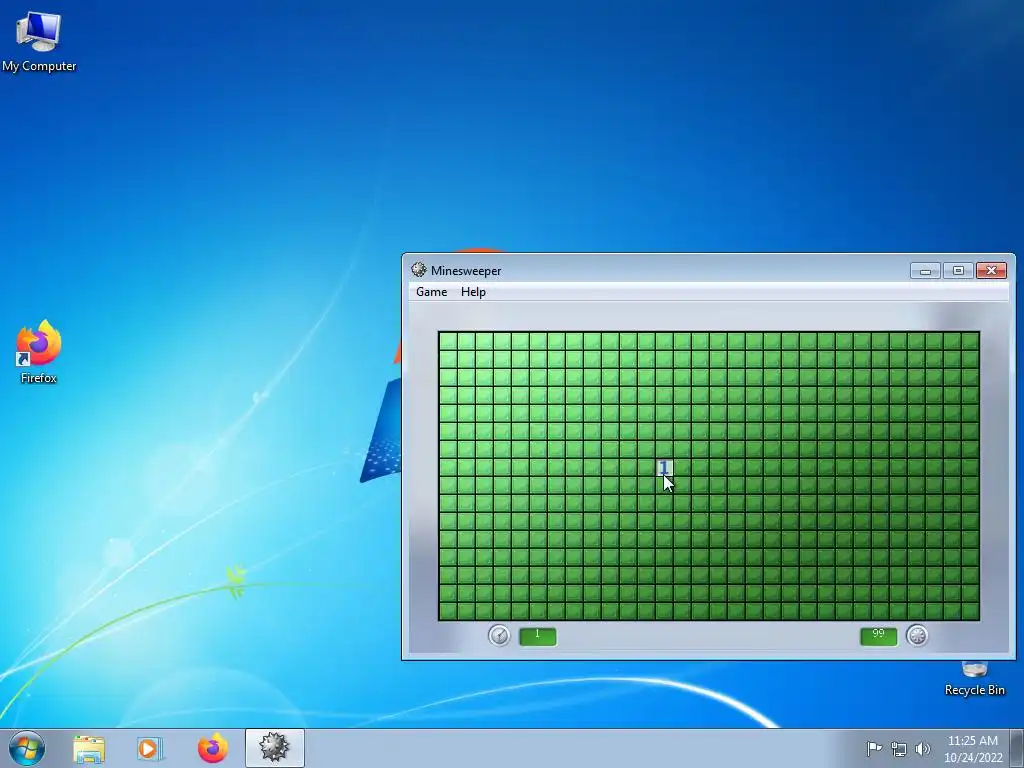This screenshot has height=768, width=1024.
Task: Launch Firefox from the taskbar
Action: coord(212,748)
